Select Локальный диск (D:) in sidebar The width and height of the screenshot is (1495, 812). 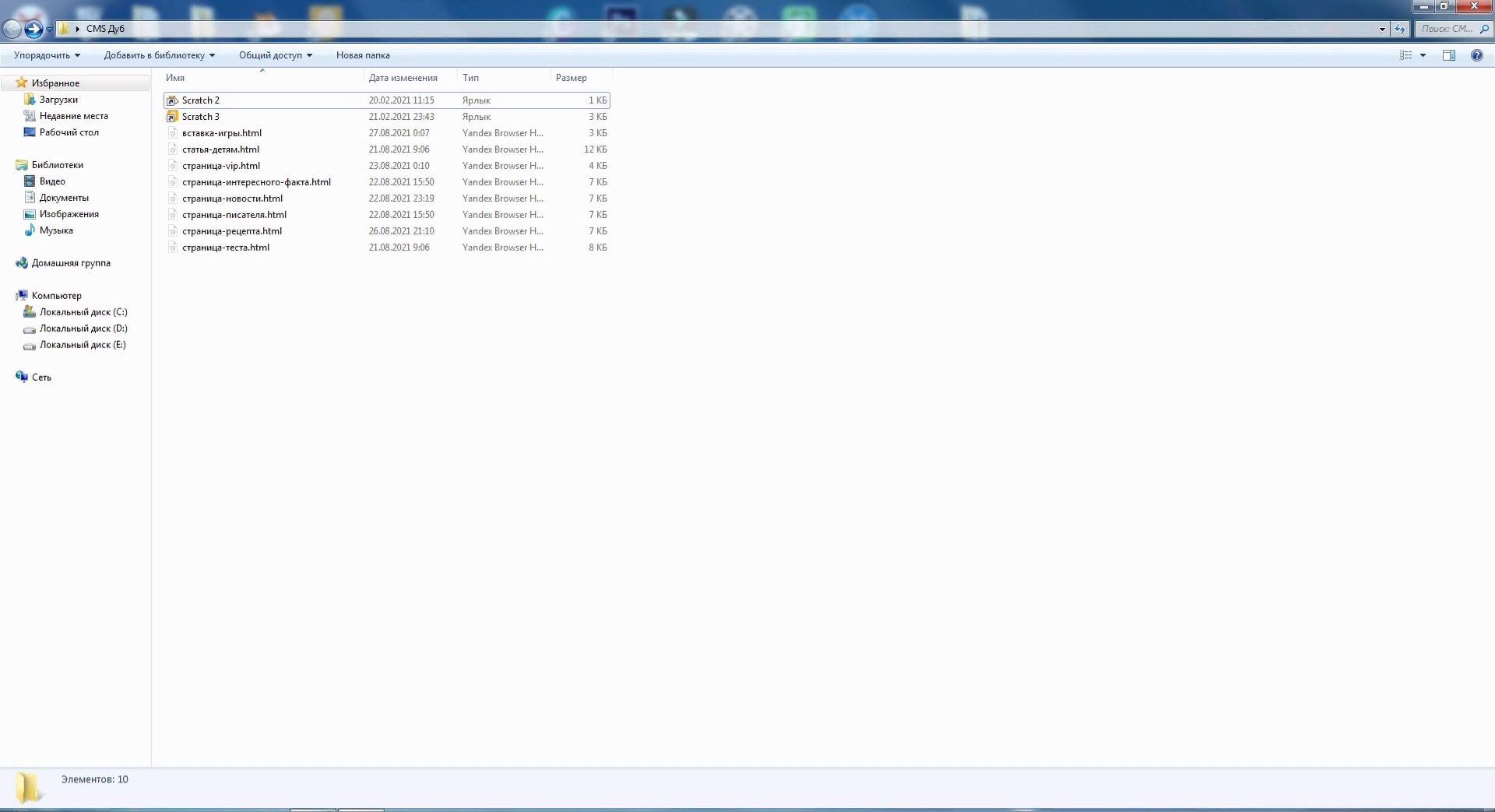coord(83,329)
